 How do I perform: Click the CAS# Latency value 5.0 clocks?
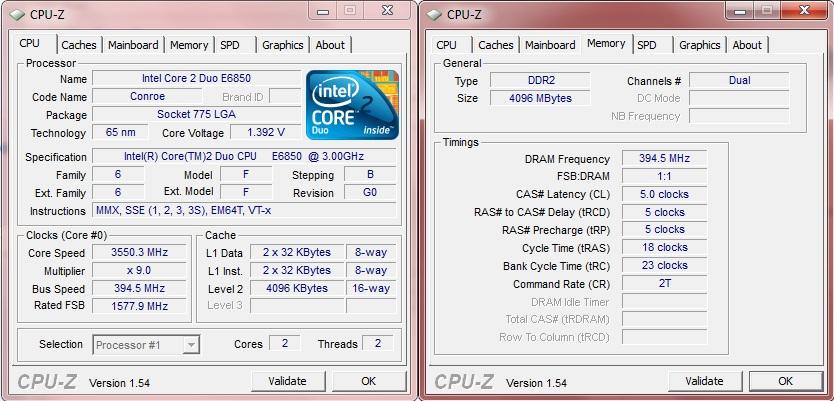pyautogui.click(x=664, y=194)
